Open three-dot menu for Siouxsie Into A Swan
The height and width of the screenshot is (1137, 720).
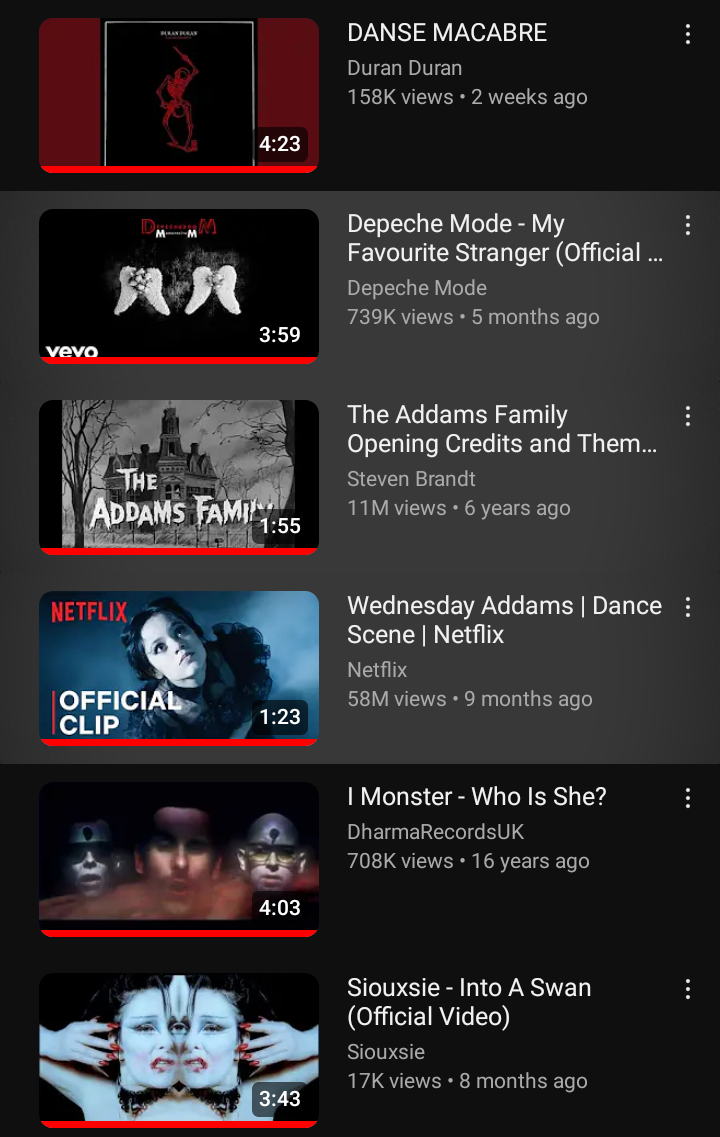point(687,989)
